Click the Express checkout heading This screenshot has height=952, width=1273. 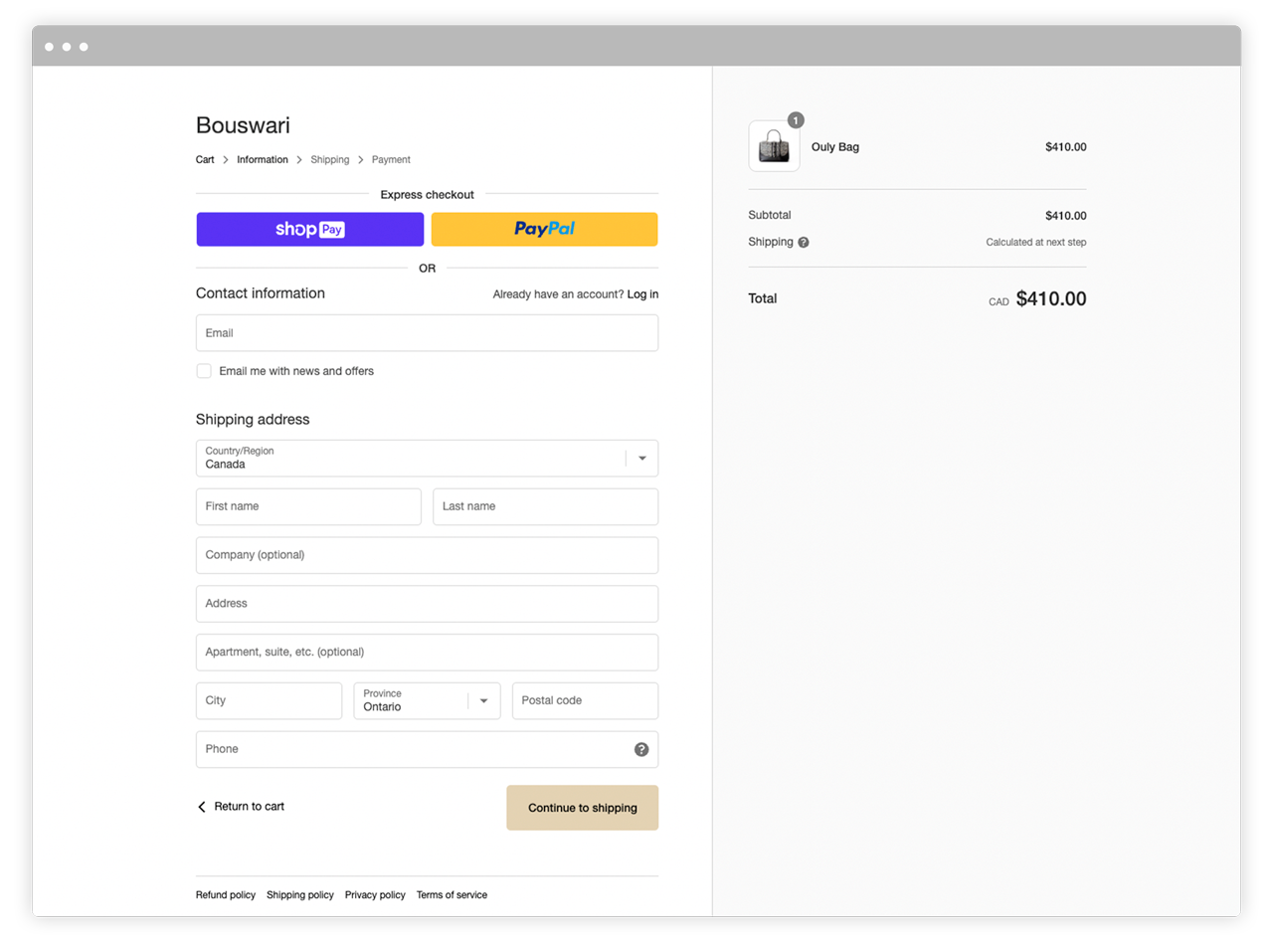(428, 195)
